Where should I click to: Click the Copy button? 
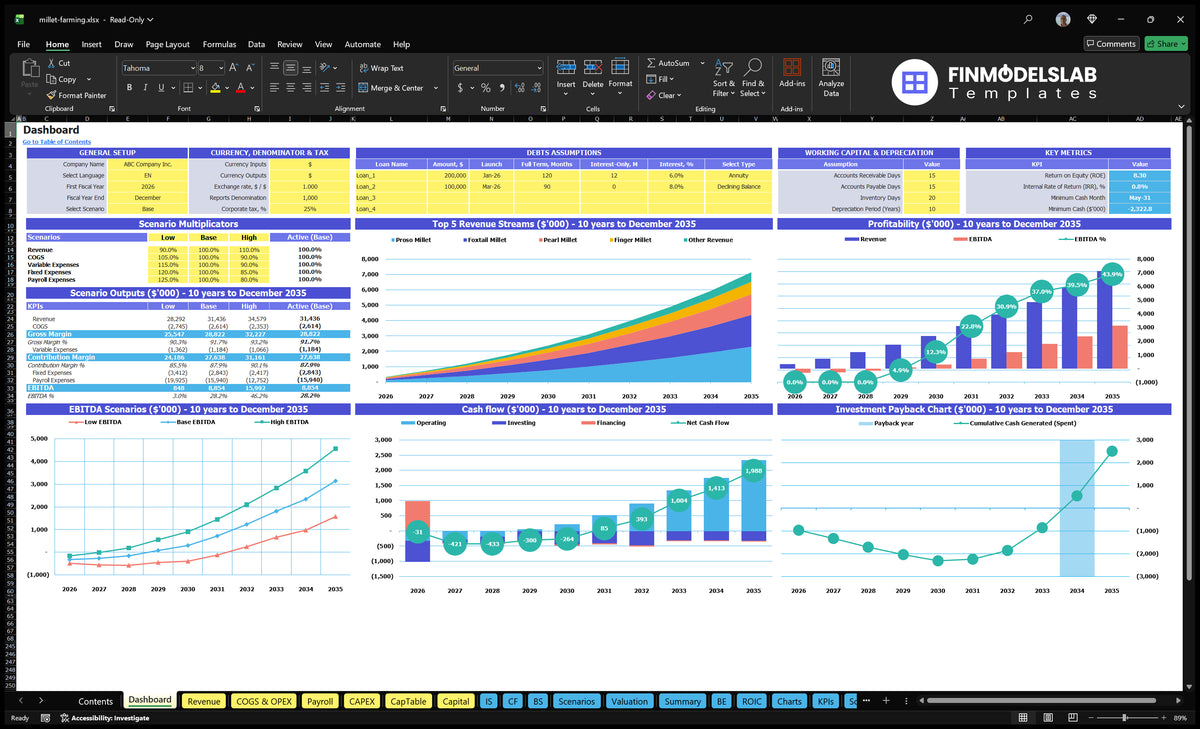pyautogui.click(x=61, y=79)
